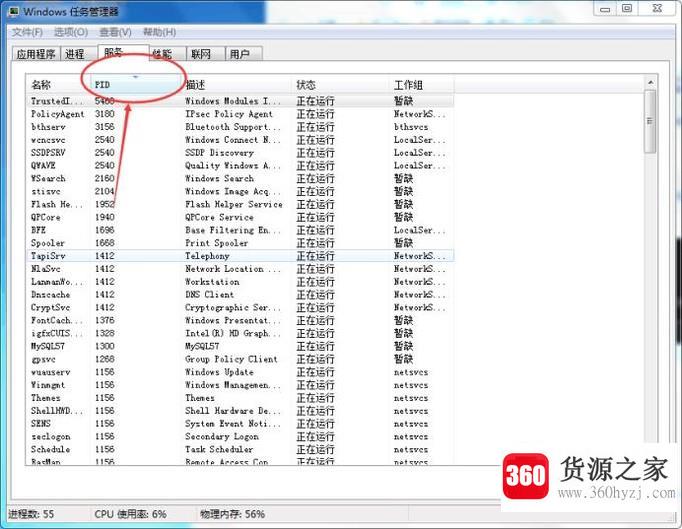682x529 pixels.
Task: Switch to the 应用程序 tab
Action: point(36,54)
